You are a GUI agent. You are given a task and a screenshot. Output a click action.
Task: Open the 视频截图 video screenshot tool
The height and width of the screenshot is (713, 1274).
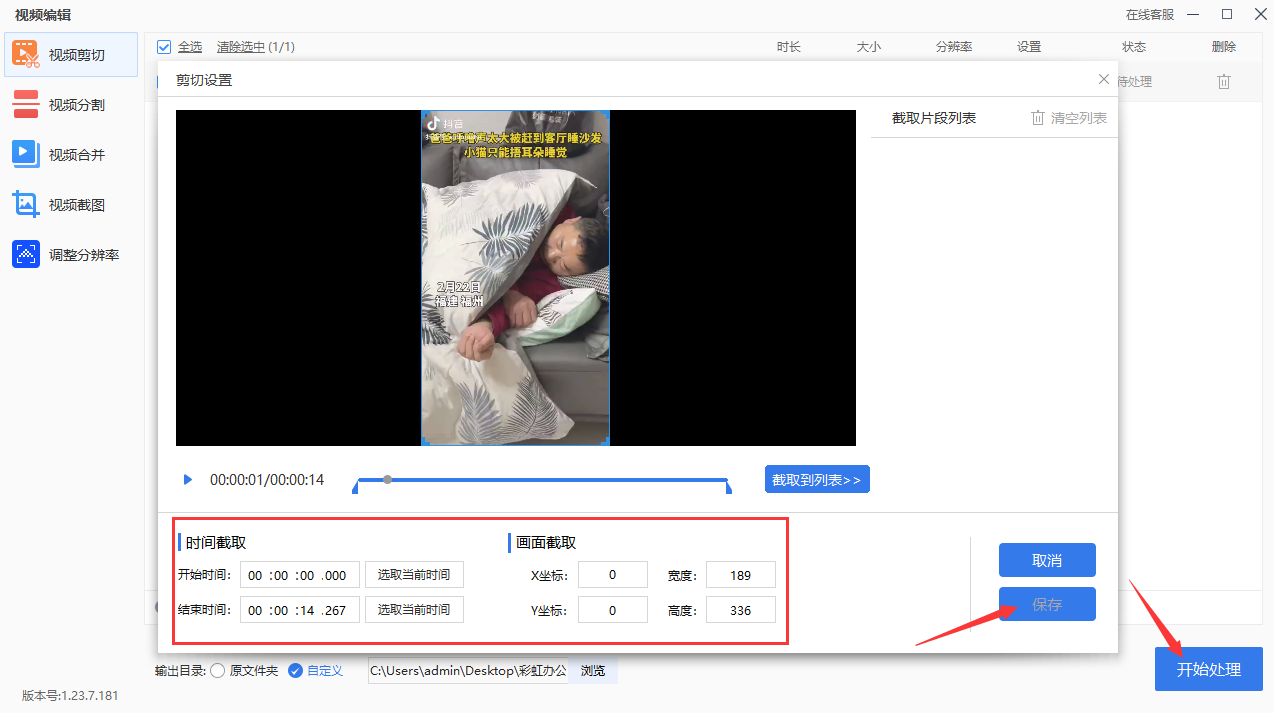(x=71, y=205)
